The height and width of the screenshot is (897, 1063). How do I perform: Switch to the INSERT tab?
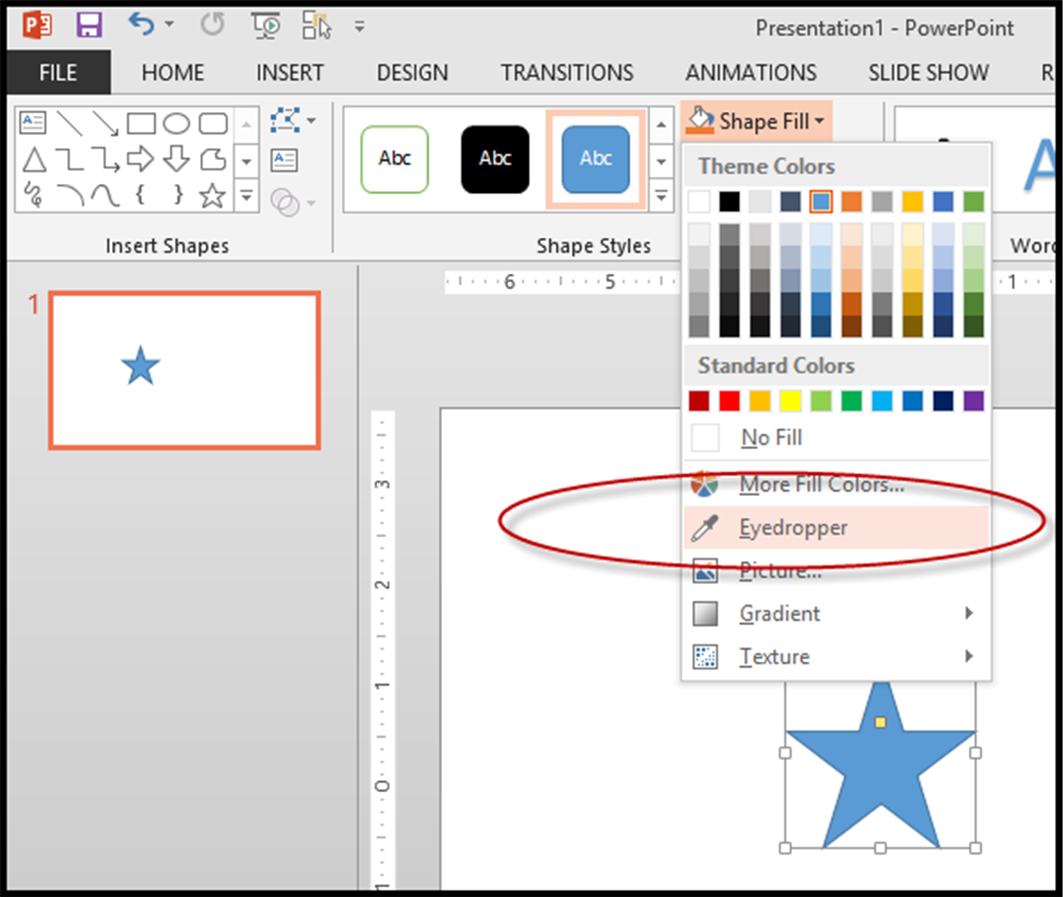tap(289, 73)
